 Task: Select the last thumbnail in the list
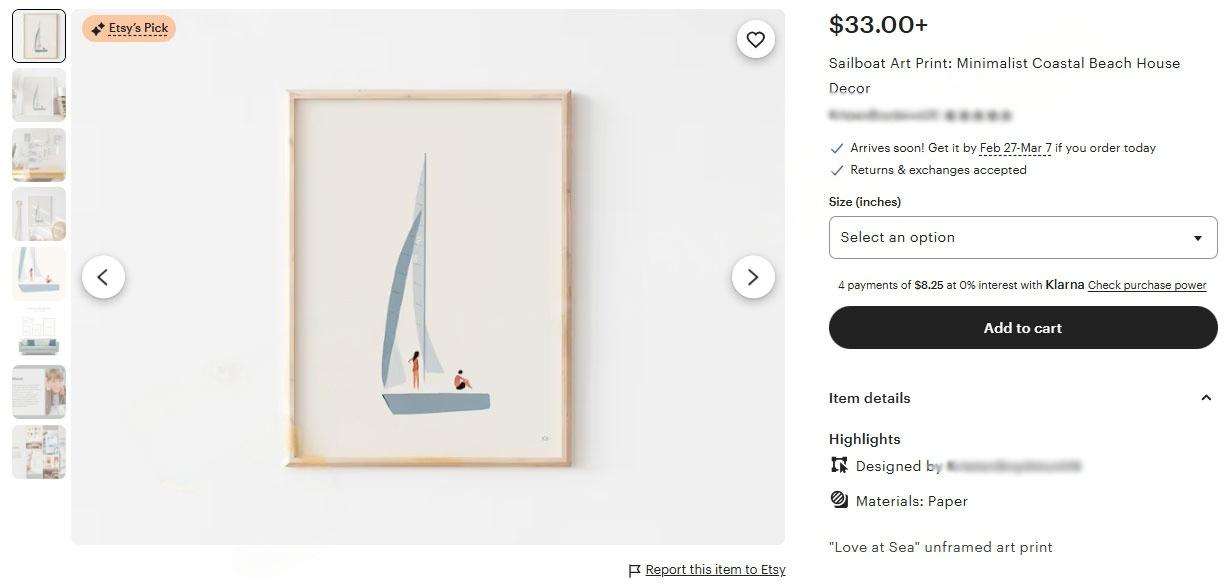pyautogui.click(x=39, y=452)
